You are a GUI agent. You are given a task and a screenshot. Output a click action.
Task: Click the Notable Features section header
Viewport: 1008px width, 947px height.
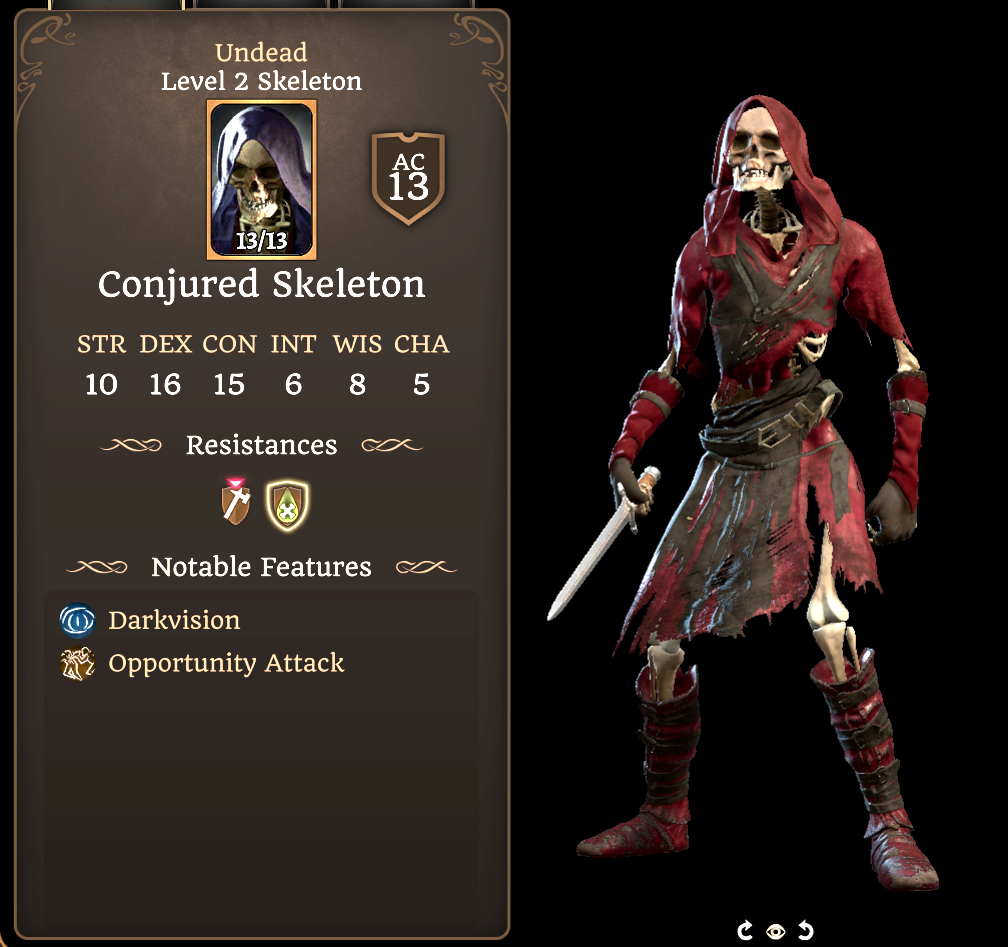click(x=262, y=567)
